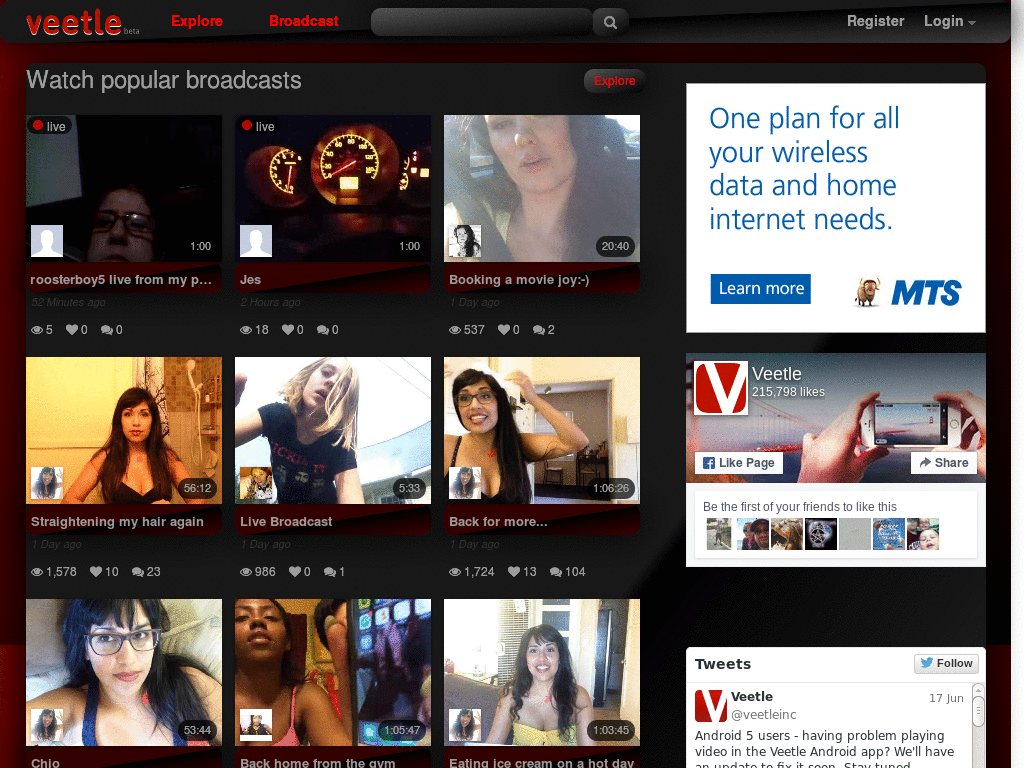
Task: Click the Register link
Action: [875, 21]
